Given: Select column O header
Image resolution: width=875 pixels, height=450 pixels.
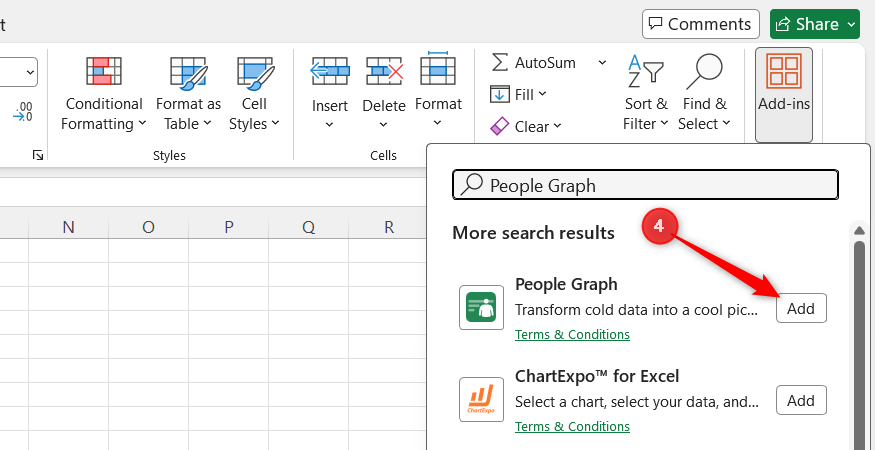Looking at the screenshot, I should click(148, 227).
